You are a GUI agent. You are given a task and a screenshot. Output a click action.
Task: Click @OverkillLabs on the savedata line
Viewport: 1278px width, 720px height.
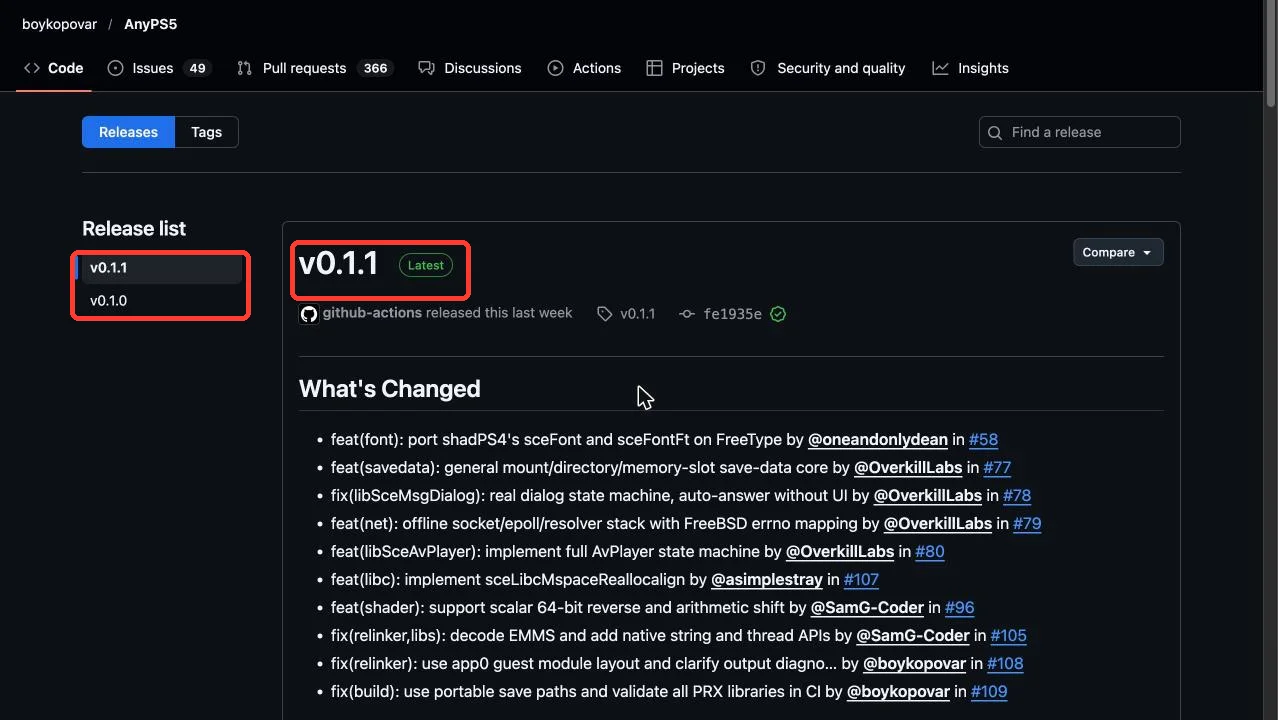click(908, 467)
